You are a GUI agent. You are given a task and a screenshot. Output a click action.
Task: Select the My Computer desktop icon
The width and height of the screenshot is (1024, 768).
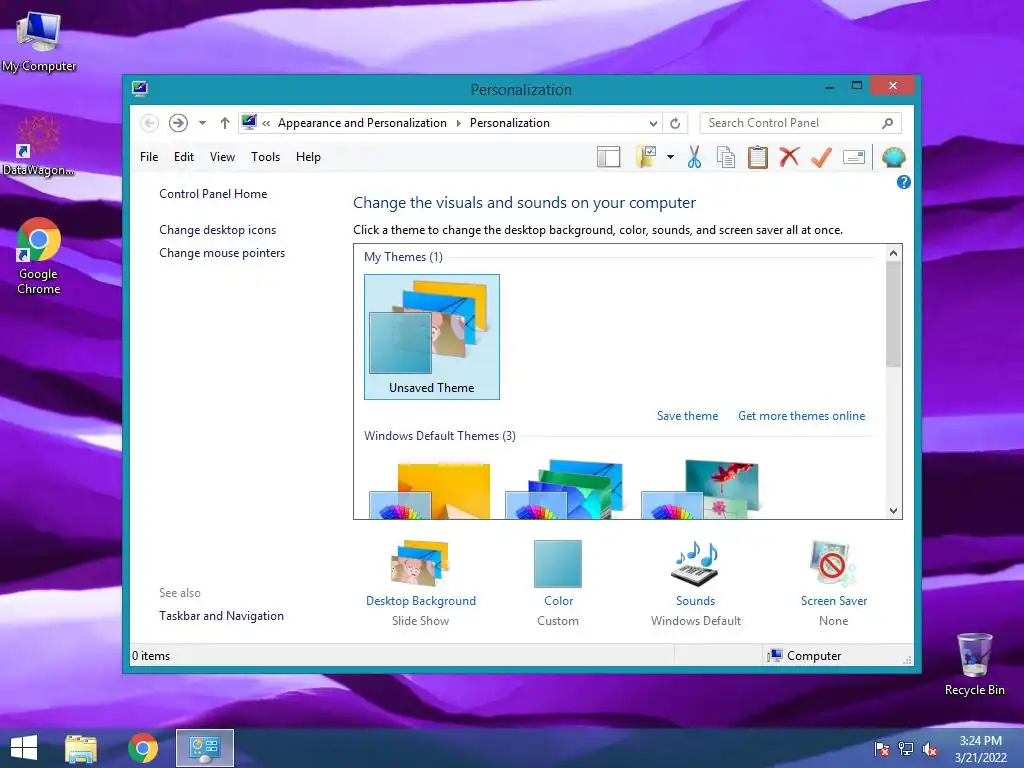click(x=39, y=42)
